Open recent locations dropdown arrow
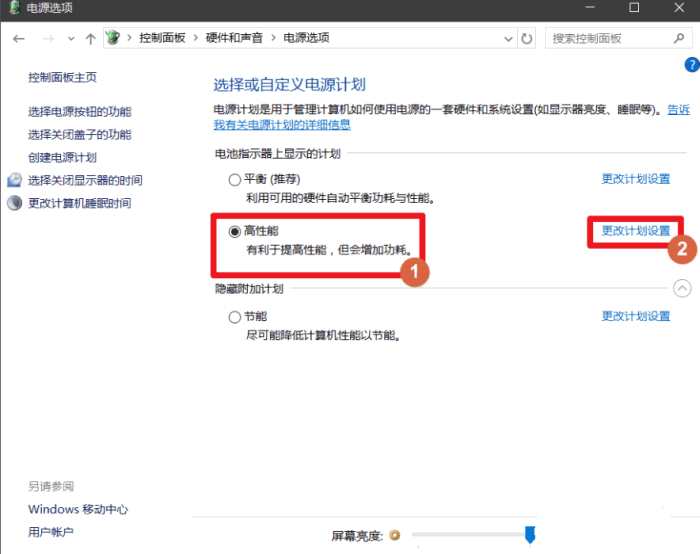 click(70, 38)
